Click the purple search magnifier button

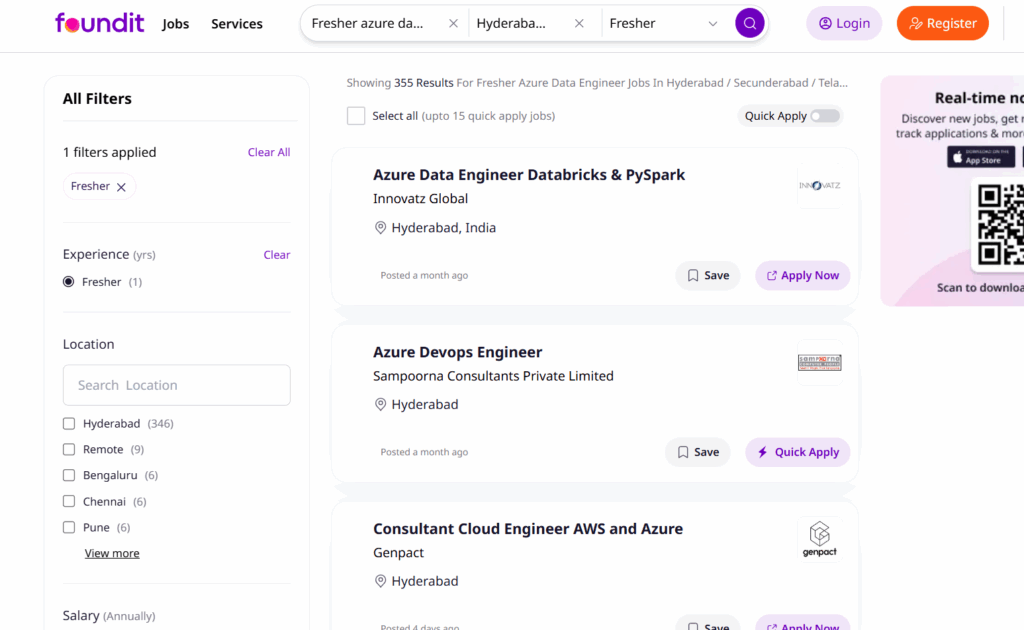click(x=749, y=23)
